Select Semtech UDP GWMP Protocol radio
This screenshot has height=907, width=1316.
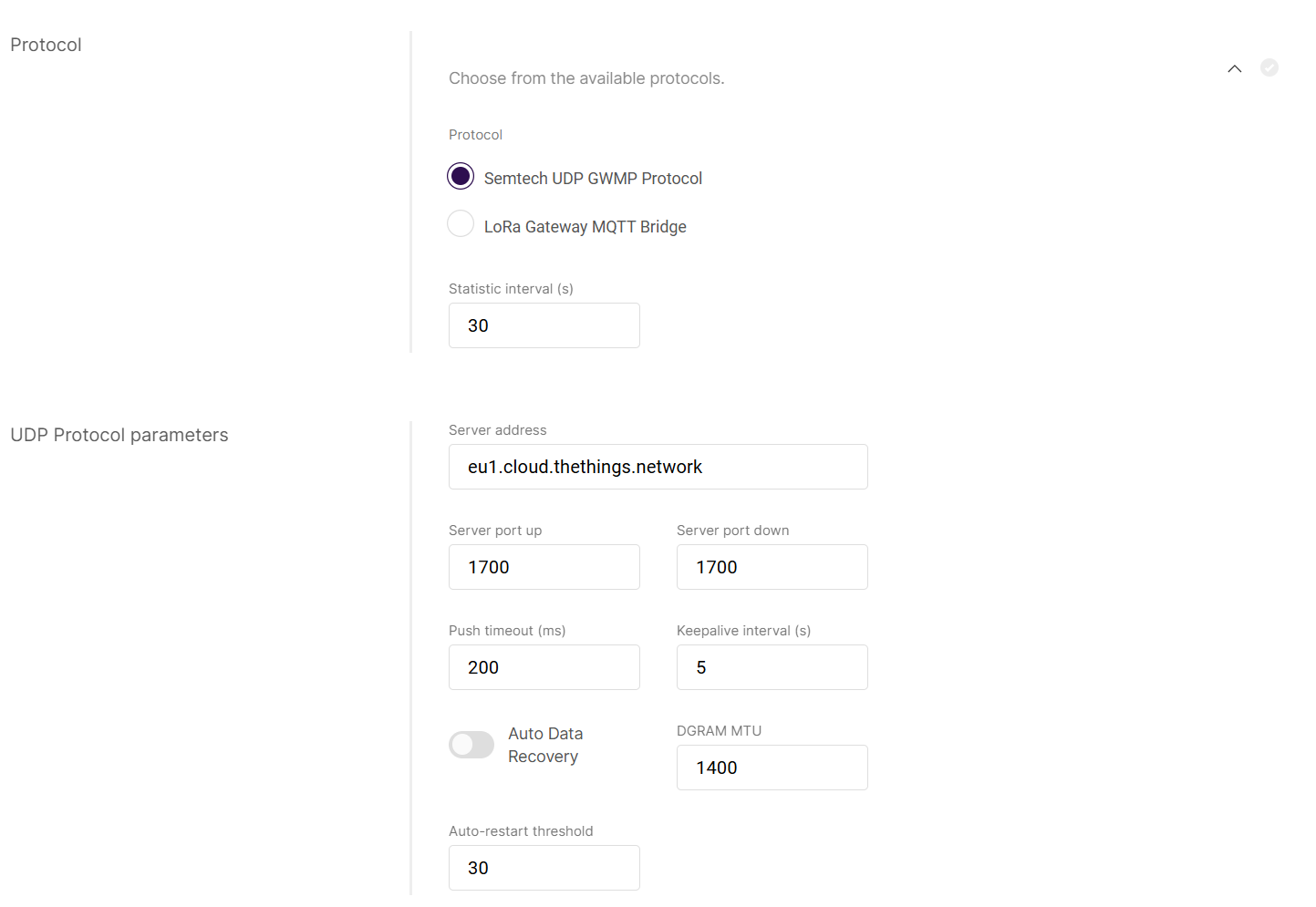pos(461,176)
